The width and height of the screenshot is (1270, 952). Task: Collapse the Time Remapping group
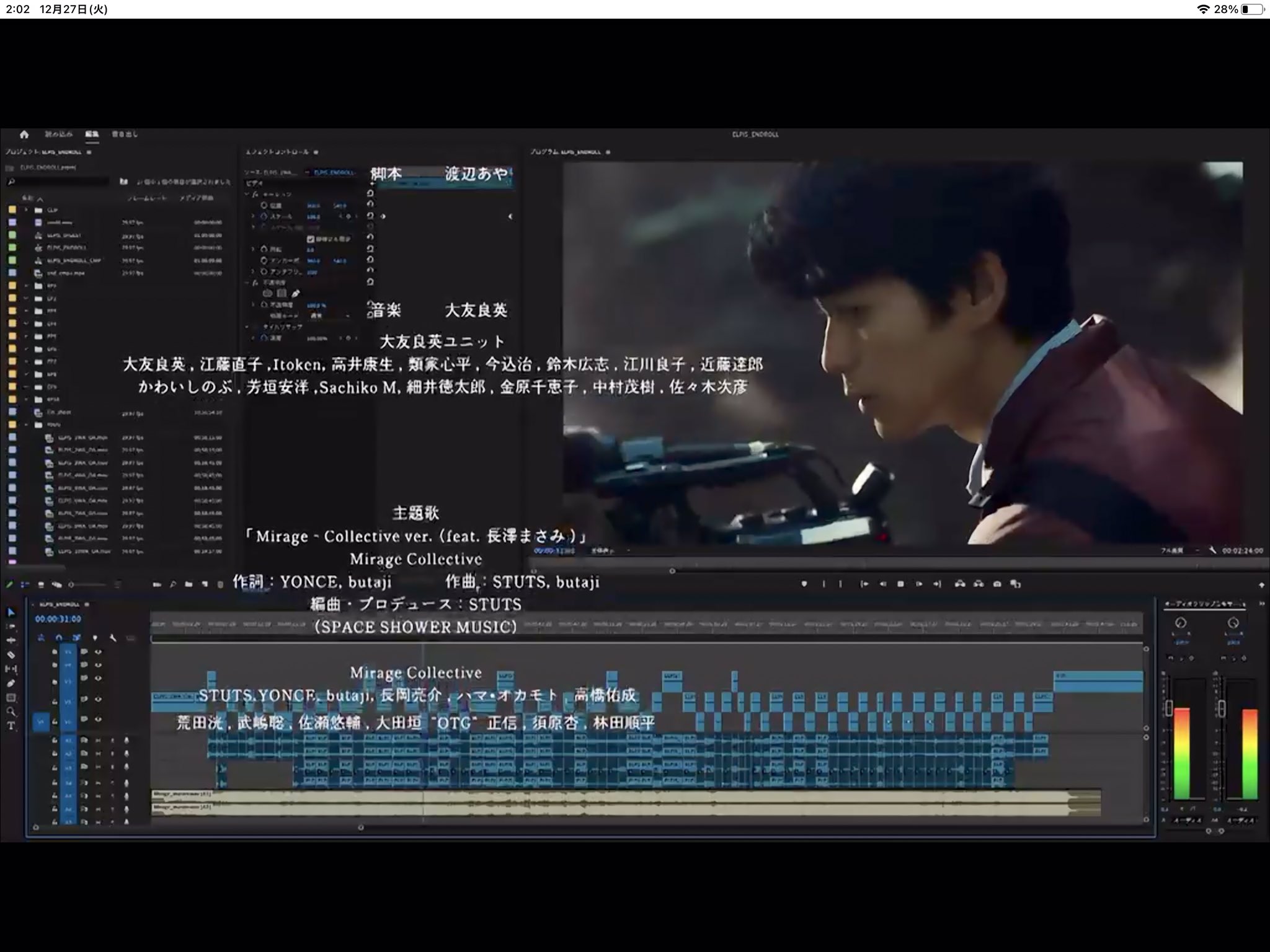[x=247, y=327]
